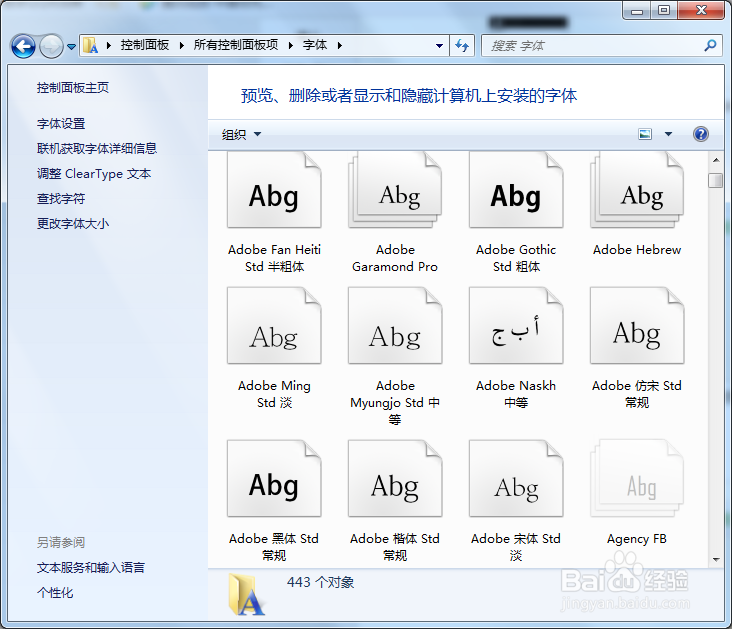Open 更改字体大小 in the sidebar
Image resolution: width=732 pixels, height=629 pixels.
click(73, 224)
